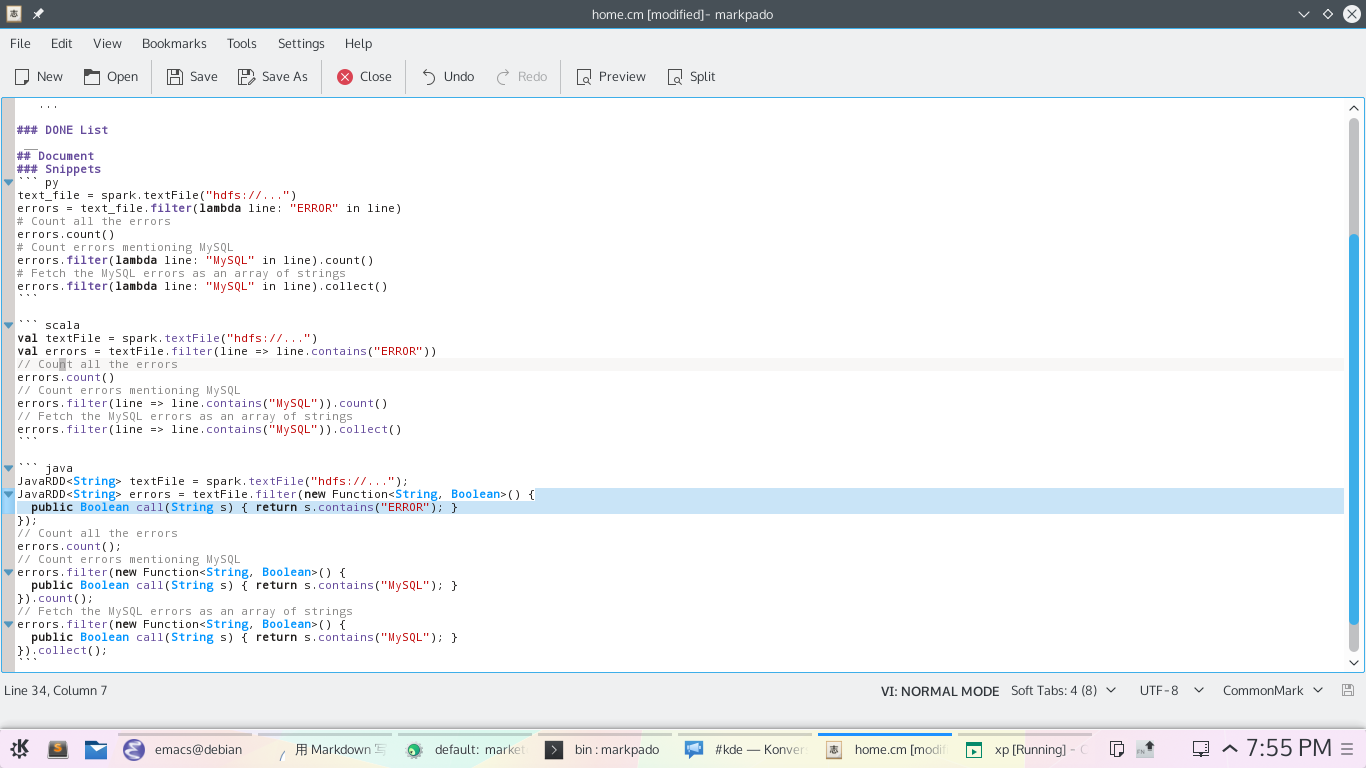Click the 'errors.count();' line in the java block
This screenshot has height=768, width=1366.
coord(69,546)
